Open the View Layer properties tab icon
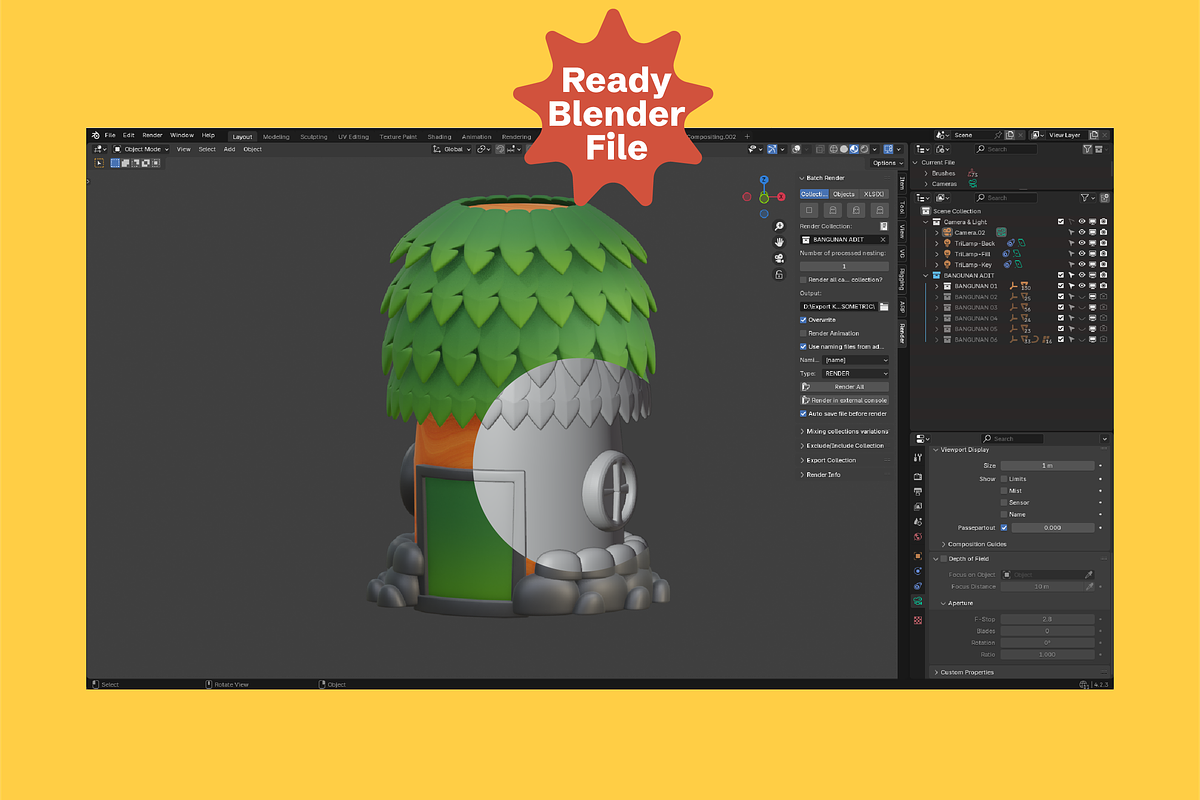Image resolution: width=1200 pixels, height=800 pixels. pos(918,506)
